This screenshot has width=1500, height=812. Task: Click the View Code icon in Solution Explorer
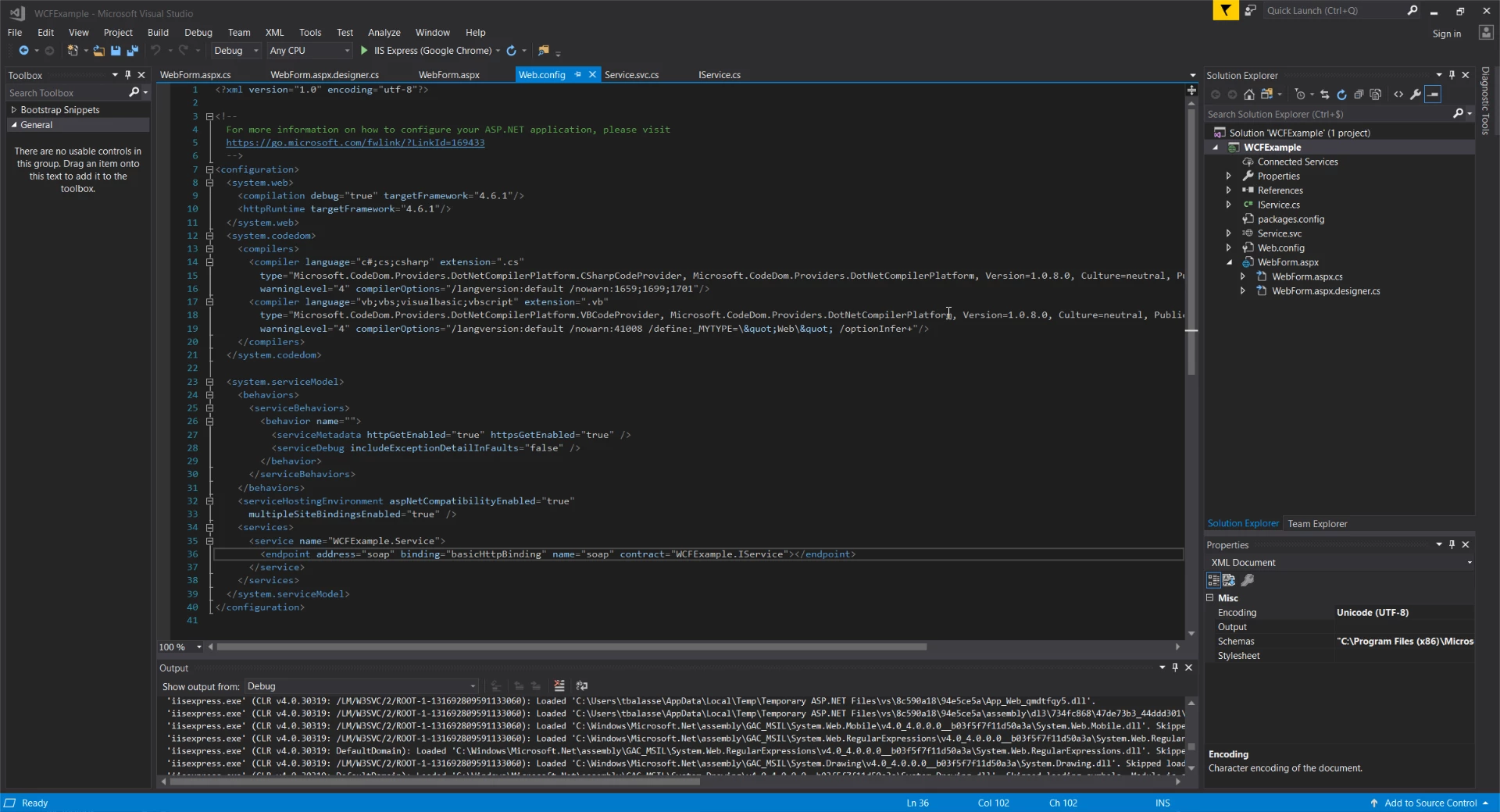(x=1398, y=94)
